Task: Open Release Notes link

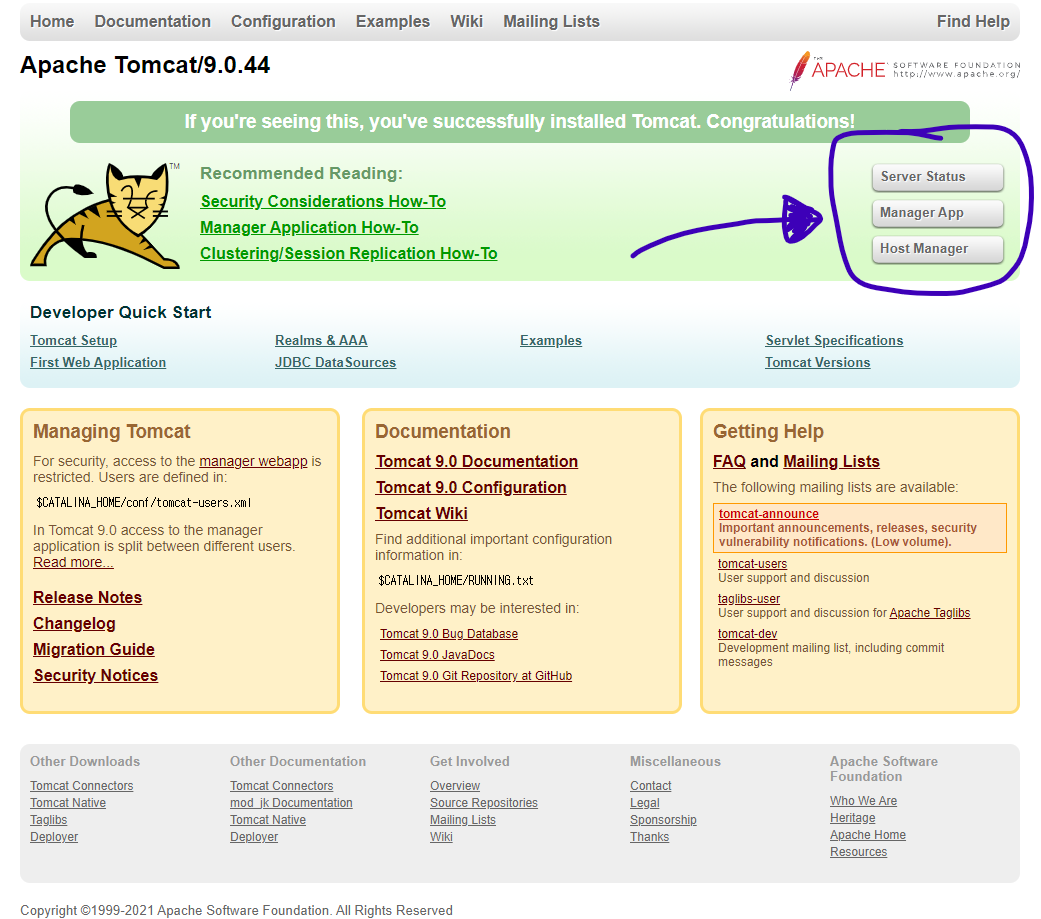Action: click(x=88, y=597)
